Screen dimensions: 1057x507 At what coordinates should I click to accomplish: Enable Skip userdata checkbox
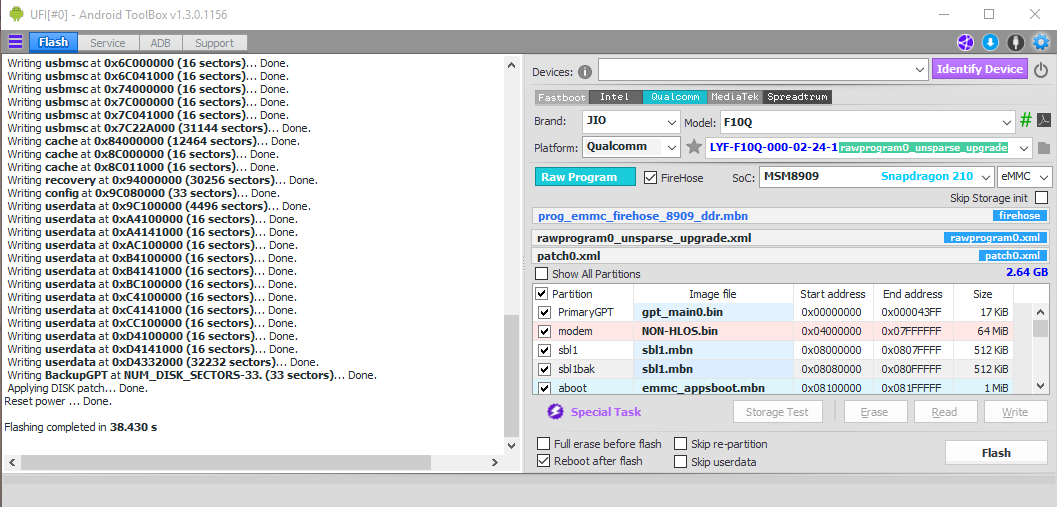coord(680,462)
